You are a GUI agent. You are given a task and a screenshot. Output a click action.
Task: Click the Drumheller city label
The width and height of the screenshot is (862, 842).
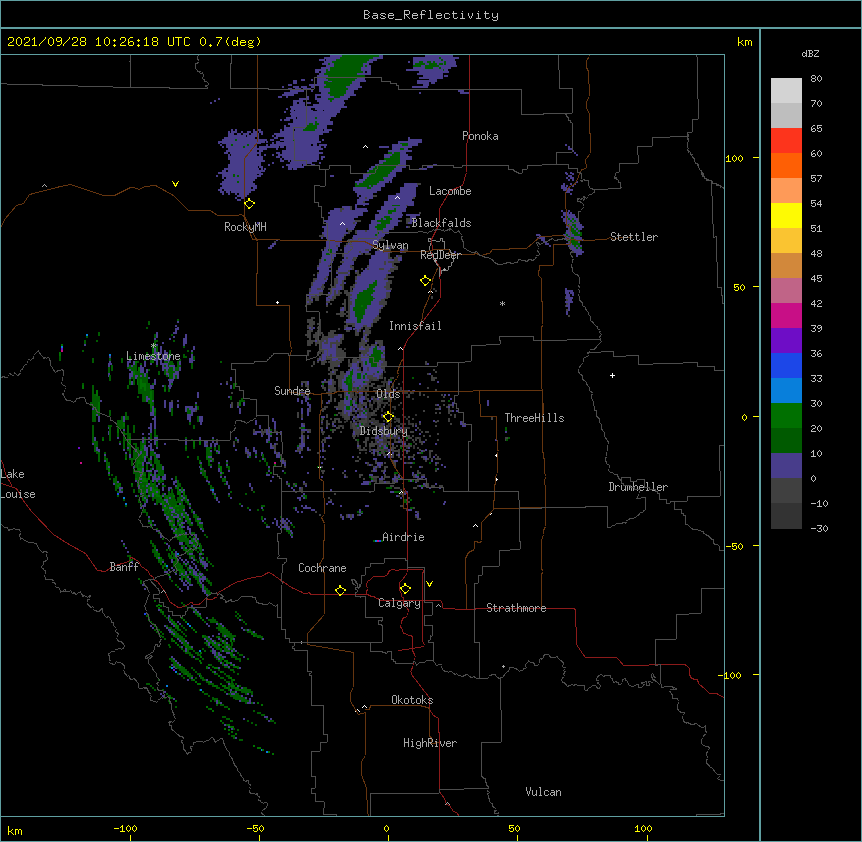pos(638,487)
